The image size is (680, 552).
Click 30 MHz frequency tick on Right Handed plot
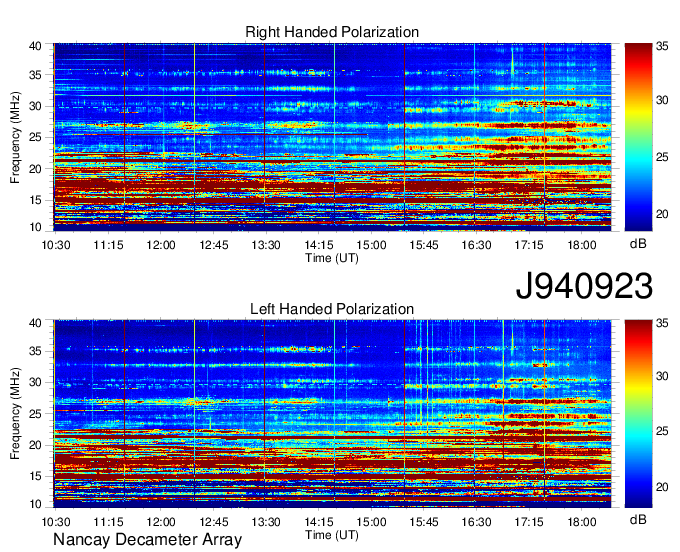(35, 107)
